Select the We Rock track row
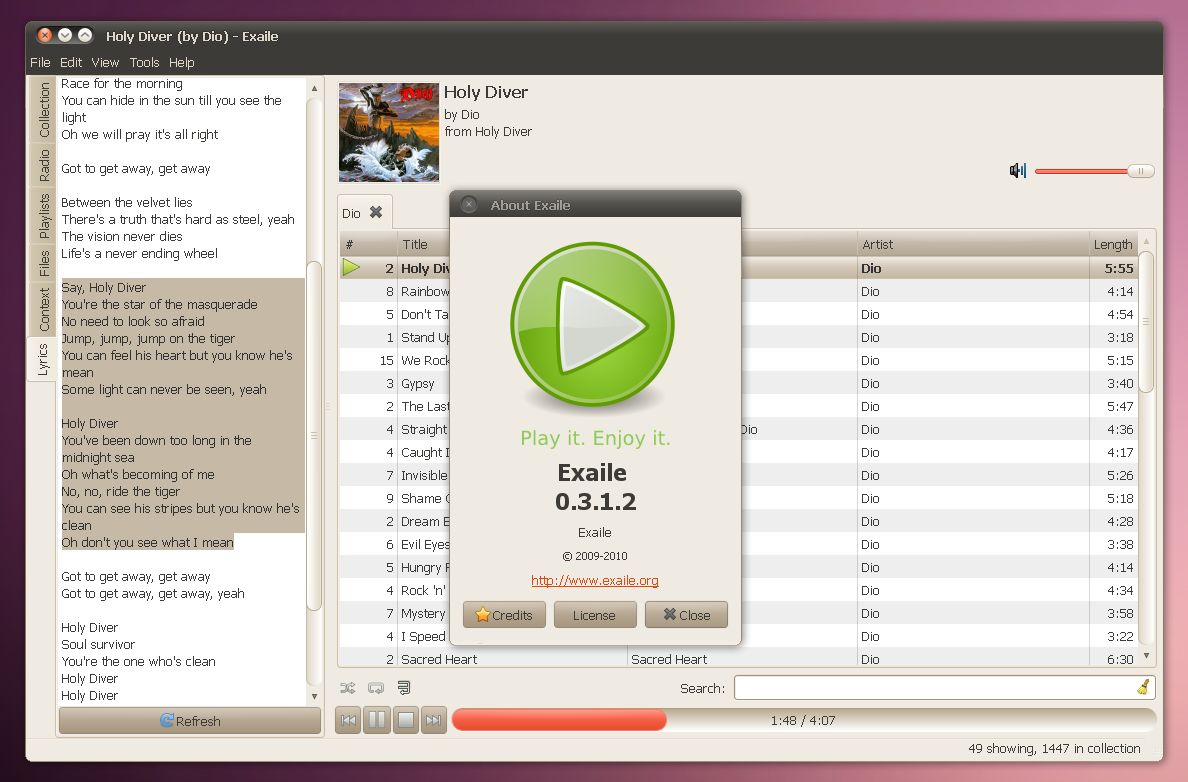The image size is (1188, 782). pyautogui.click(x=739, y=361)
